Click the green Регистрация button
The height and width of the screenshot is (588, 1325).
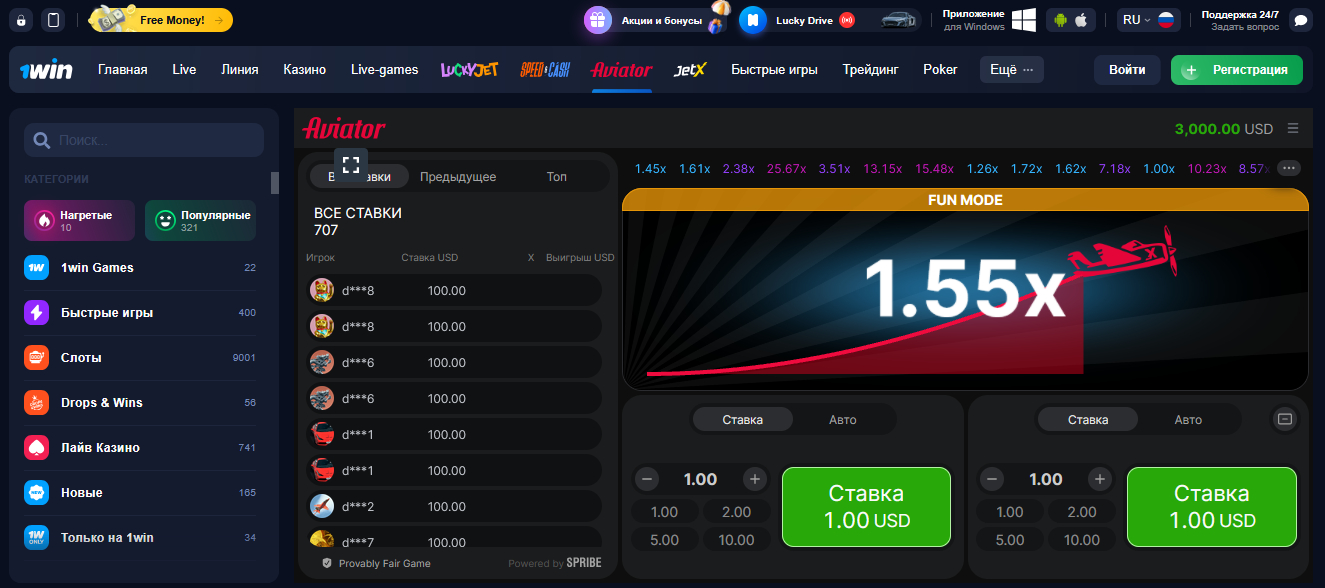pyautogui.click(x=1236, y=70)
